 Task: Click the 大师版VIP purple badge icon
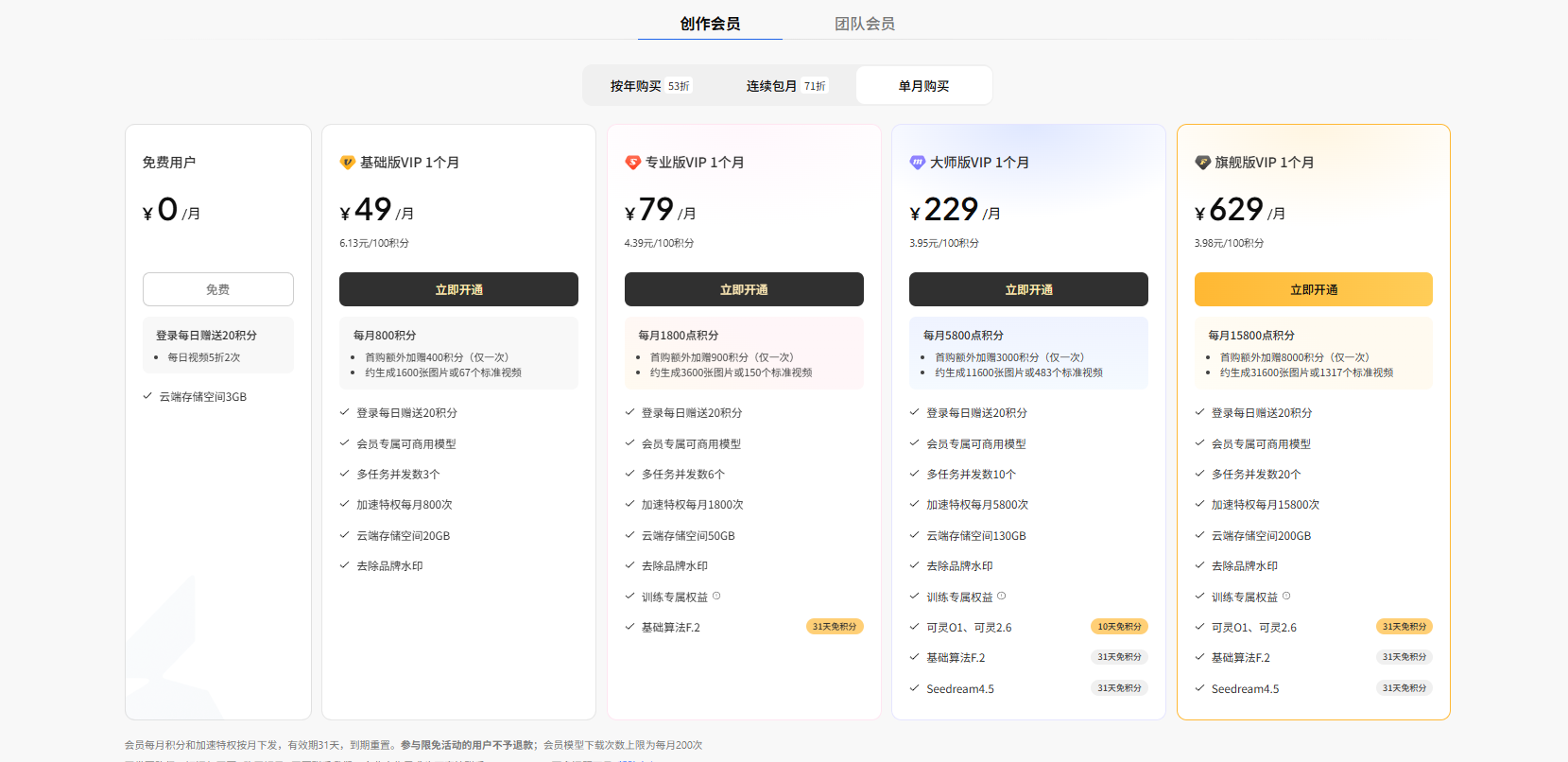click(917, 163)
